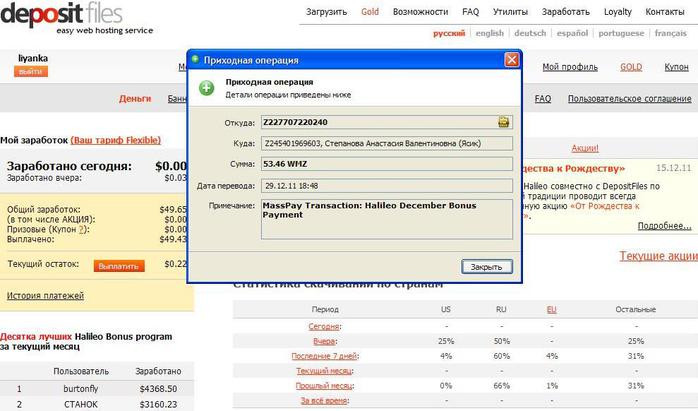Open Пользовательское соглашение link
Viewport: 698px width, 411px height.
click(x=629, y=99)
